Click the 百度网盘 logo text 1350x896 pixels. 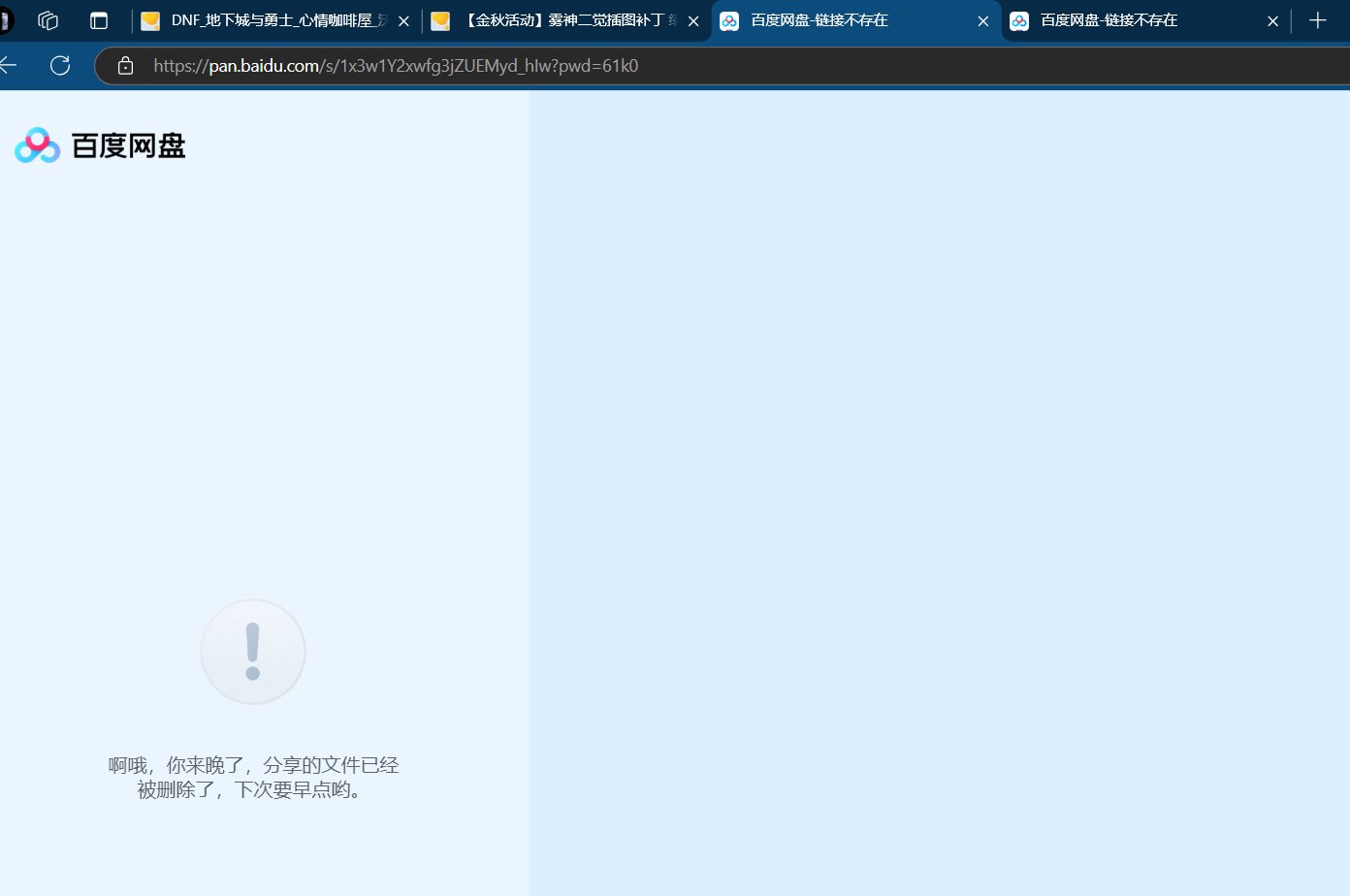[x=128, y=145]
